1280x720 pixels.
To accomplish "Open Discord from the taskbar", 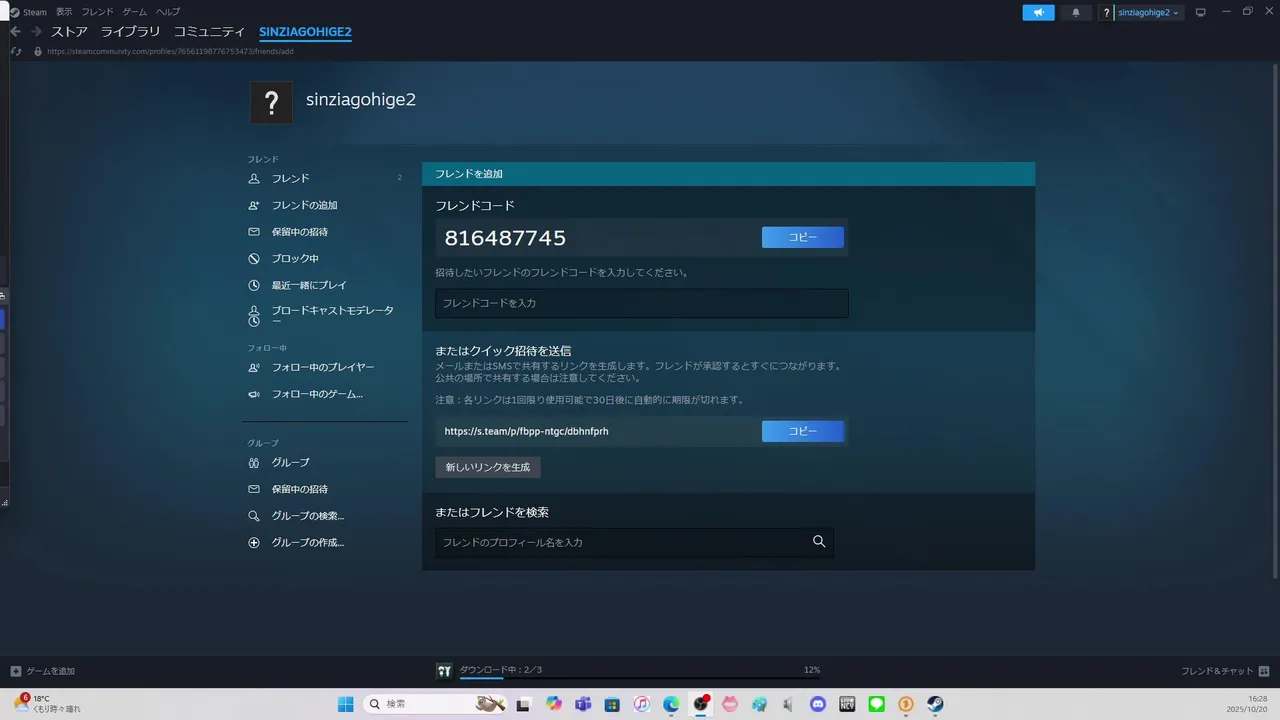I will tap(818, 704).
